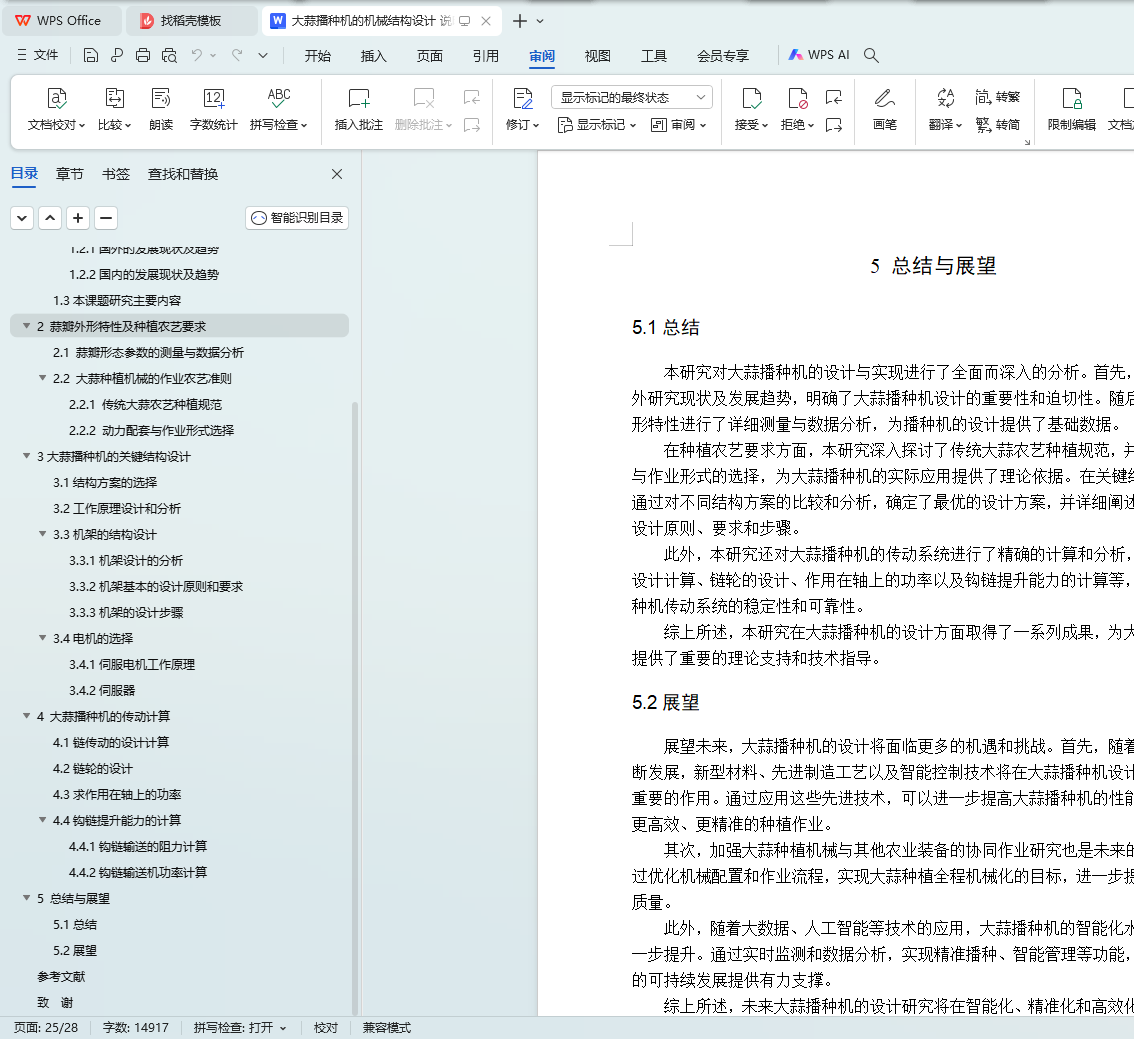Collapse chapter 5 总结与展望 in outline

coord(27,898)
